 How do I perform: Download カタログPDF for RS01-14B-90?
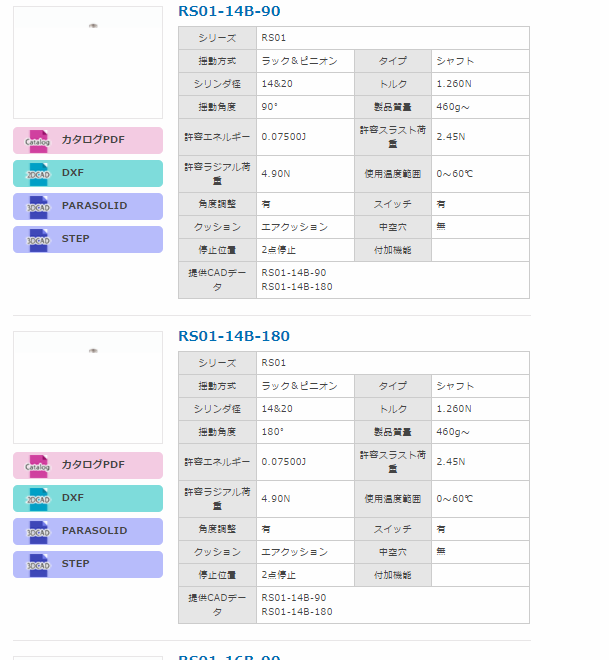click(x=88, y=140)
